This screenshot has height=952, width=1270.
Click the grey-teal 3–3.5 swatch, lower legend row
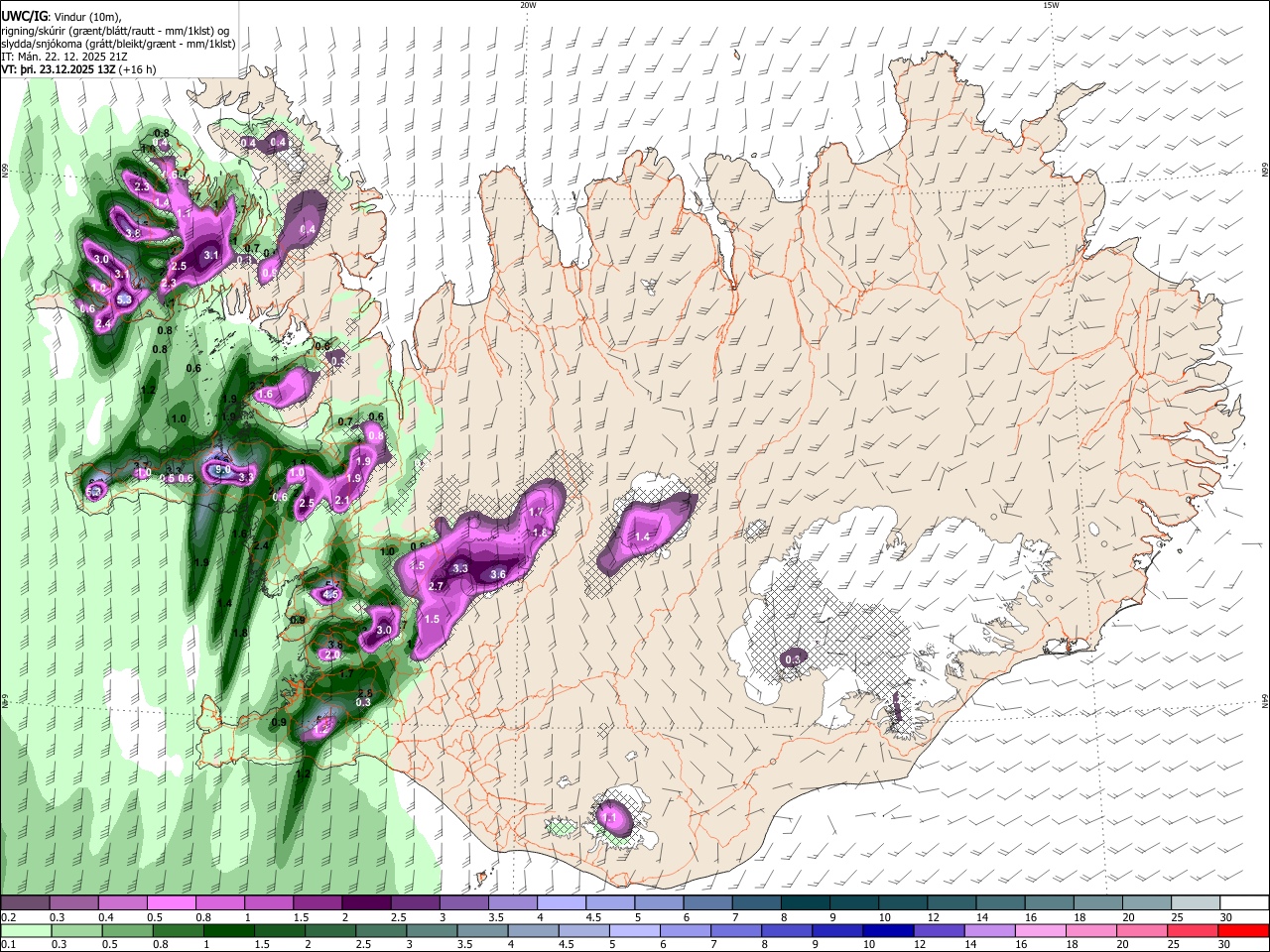click(432, 931)
